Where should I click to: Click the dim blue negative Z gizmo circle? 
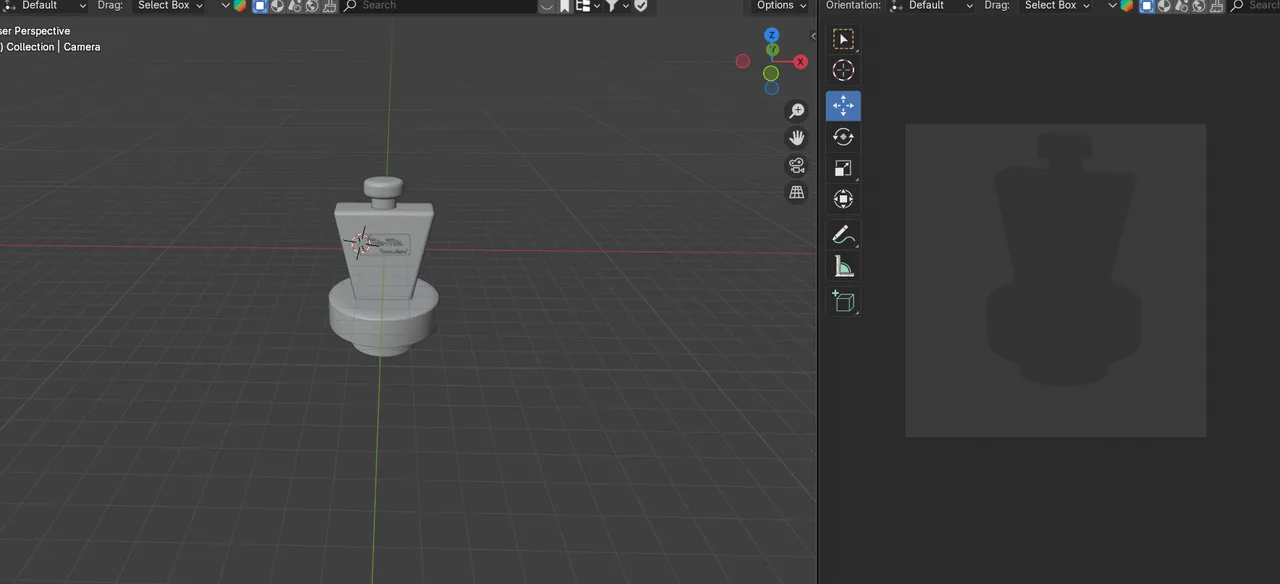(772, 88)
